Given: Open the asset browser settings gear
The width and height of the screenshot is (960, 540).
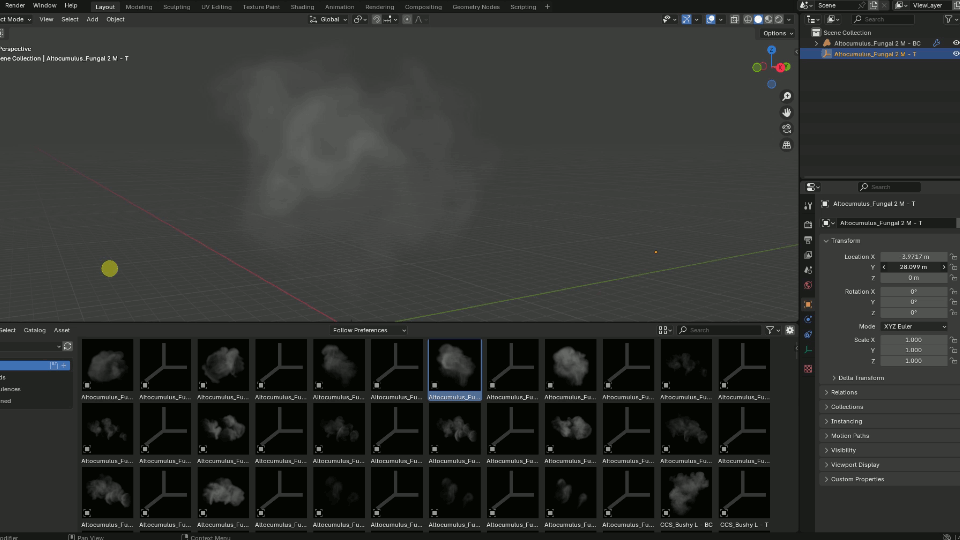Looking at the screenshot, I should [x=790, y=330].
